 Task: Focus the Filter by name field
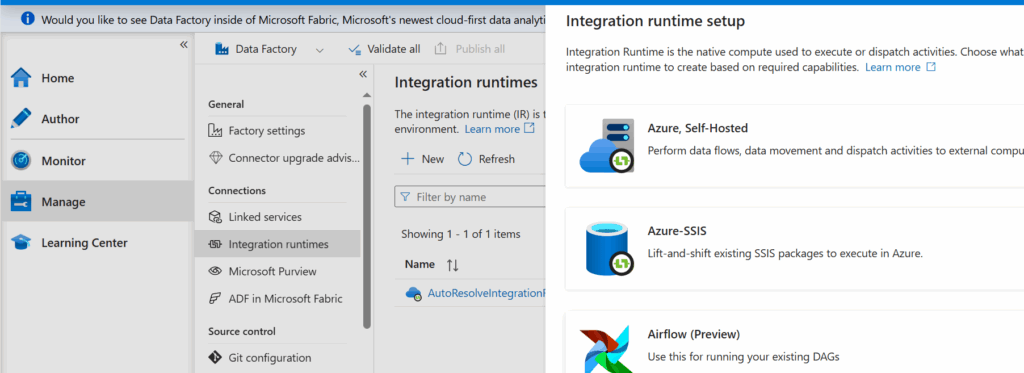[470, 197]
